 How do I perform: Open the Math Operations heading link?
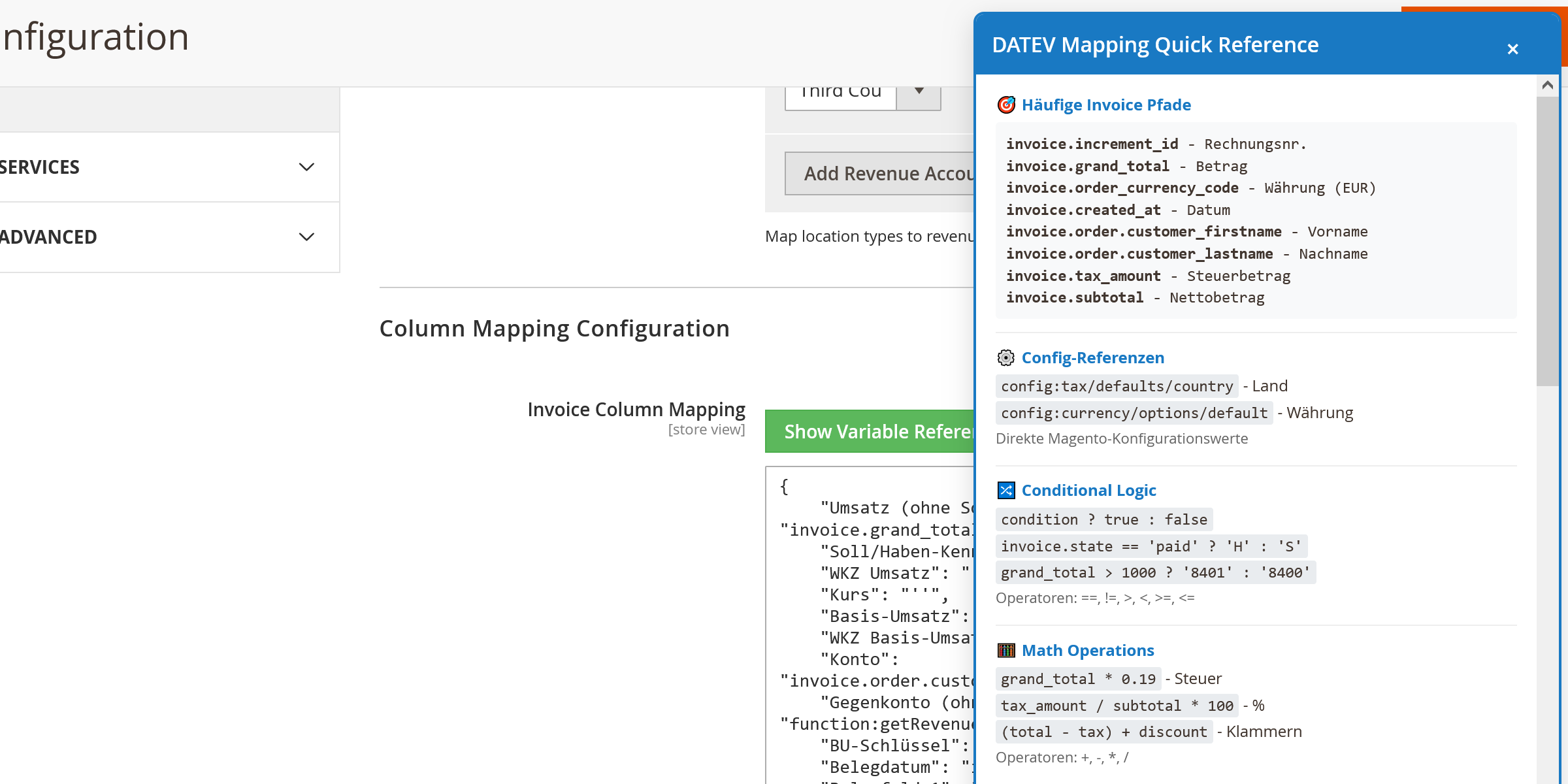pyautogui.click(x=1087, y=650)
